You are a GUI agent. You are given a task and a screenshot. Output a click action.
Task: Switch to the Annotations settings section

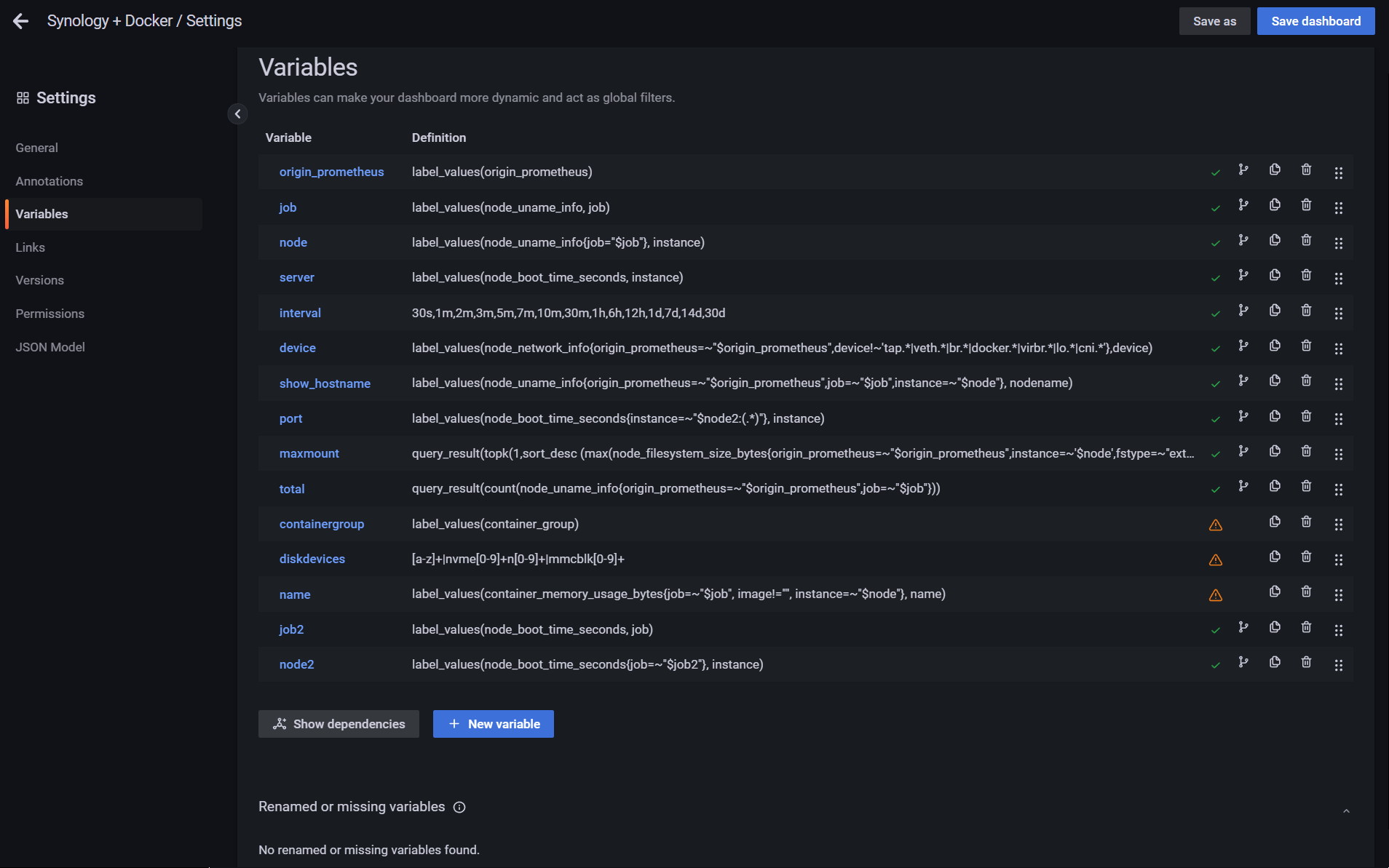pyautogui.click(x=49, y=181)
